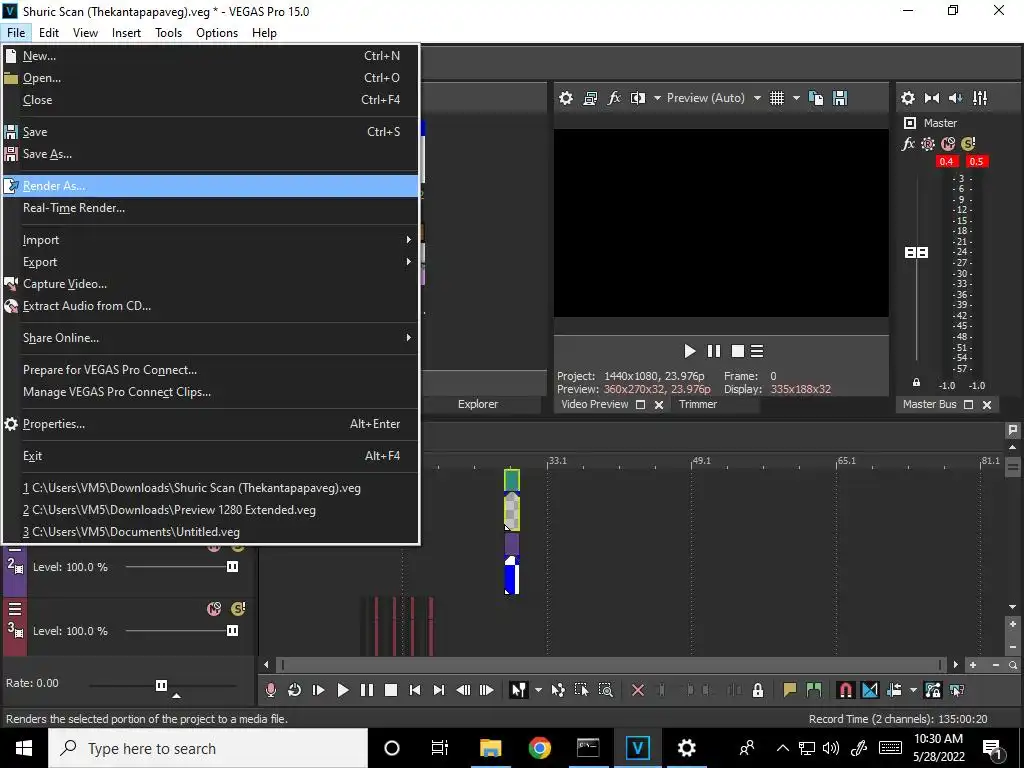Open Chrome from the taskbar
Screen dimensions: 1024x768
click(539, 748)
